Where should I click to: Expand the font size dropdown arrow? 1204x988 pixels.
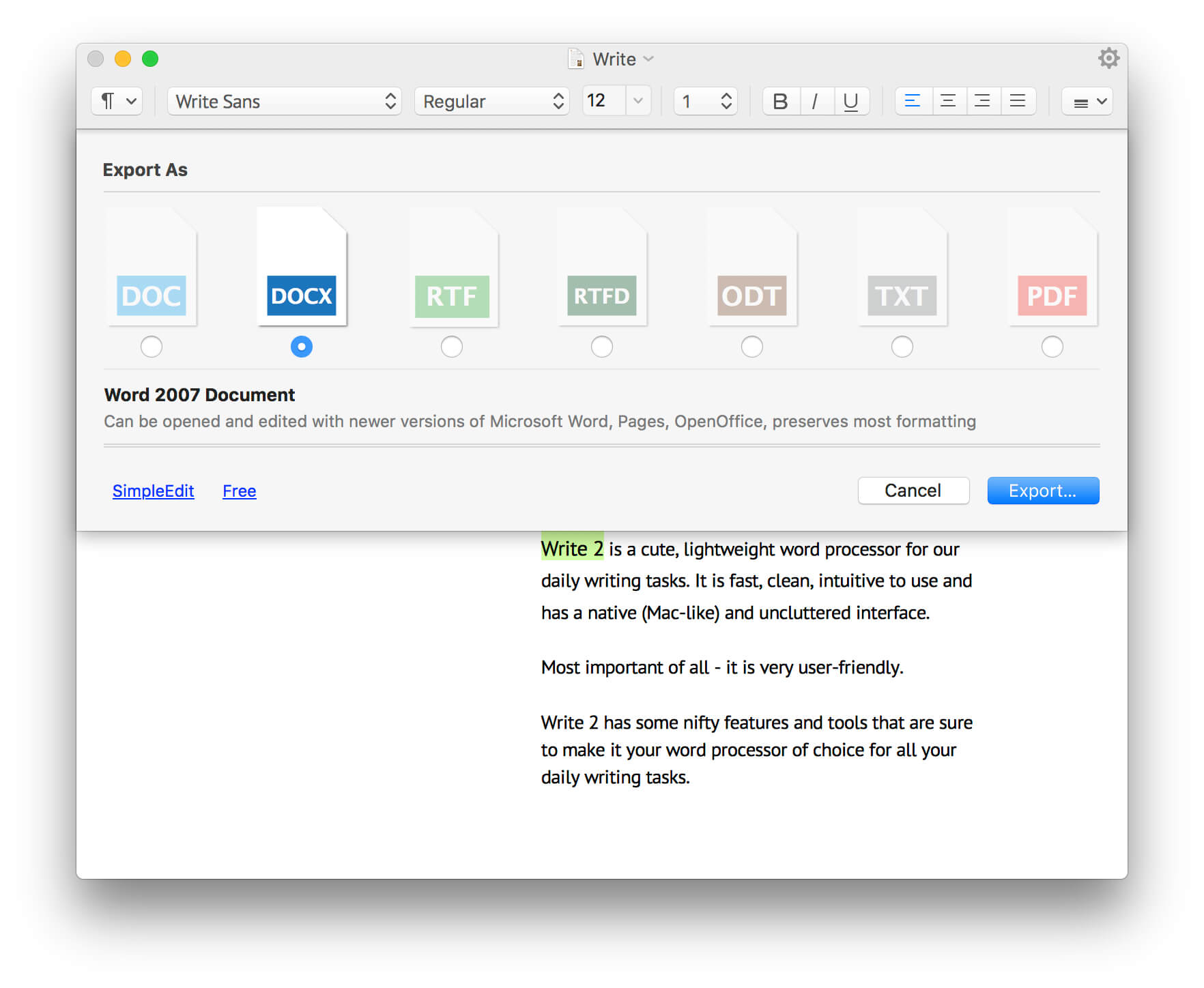pyautogui.click(x=638, y=101)
